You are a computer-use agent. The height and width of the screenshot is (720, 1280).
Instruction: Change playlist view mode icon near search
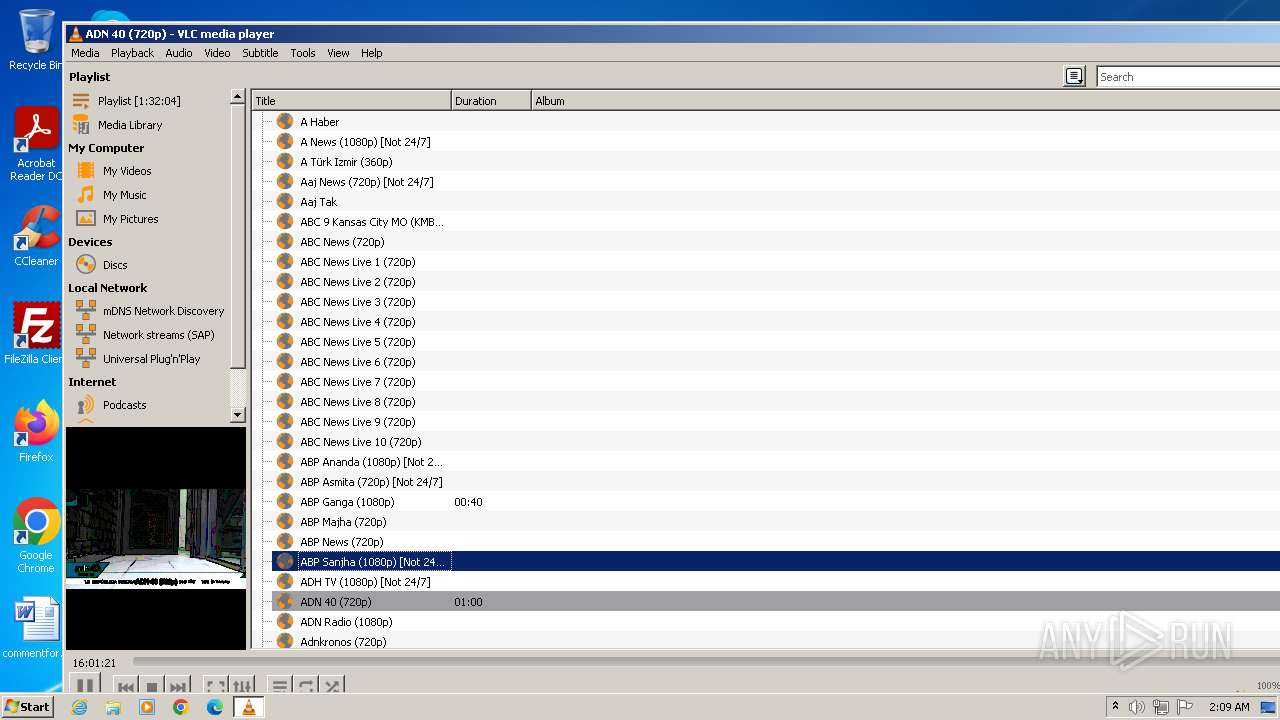point(1074,77)
